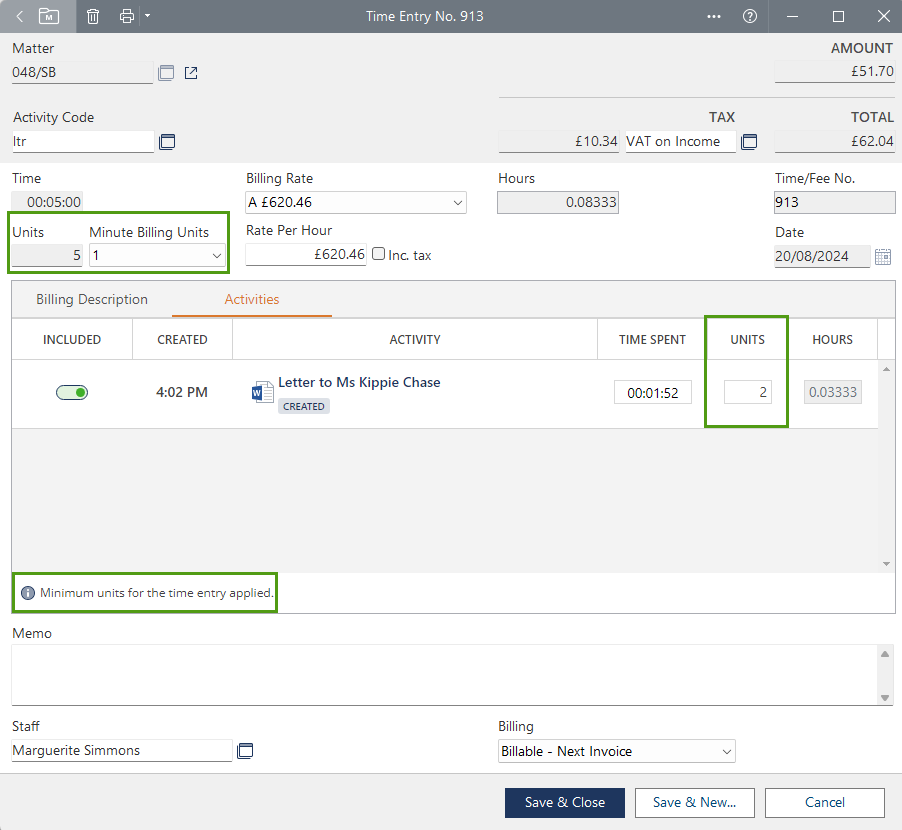Screen dimensions: 902x830
Task: Open Activity Code lookup icon
Action: [x=167, y=142]
